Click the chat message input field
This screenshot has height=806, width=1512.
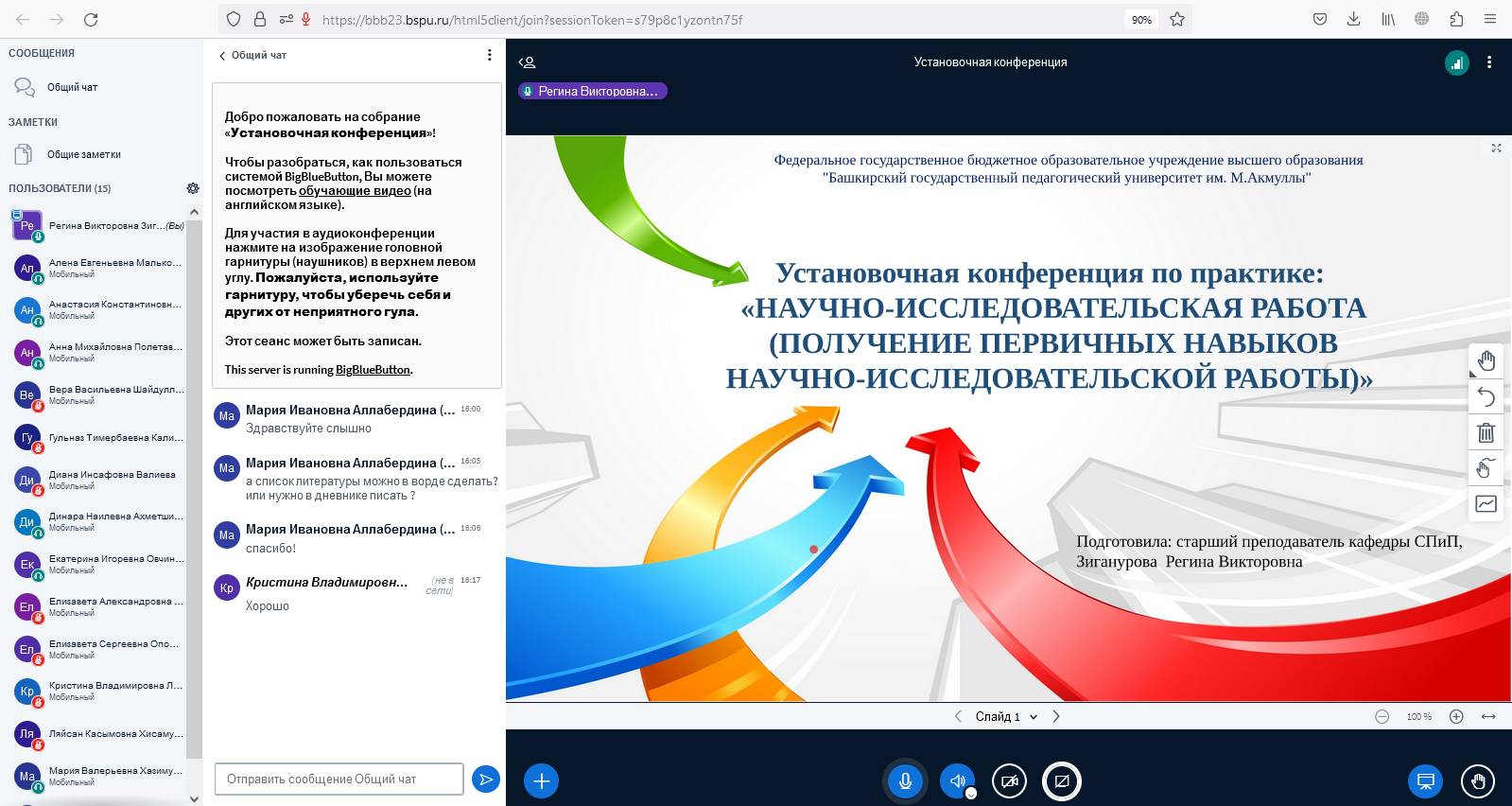click(339, 780)
